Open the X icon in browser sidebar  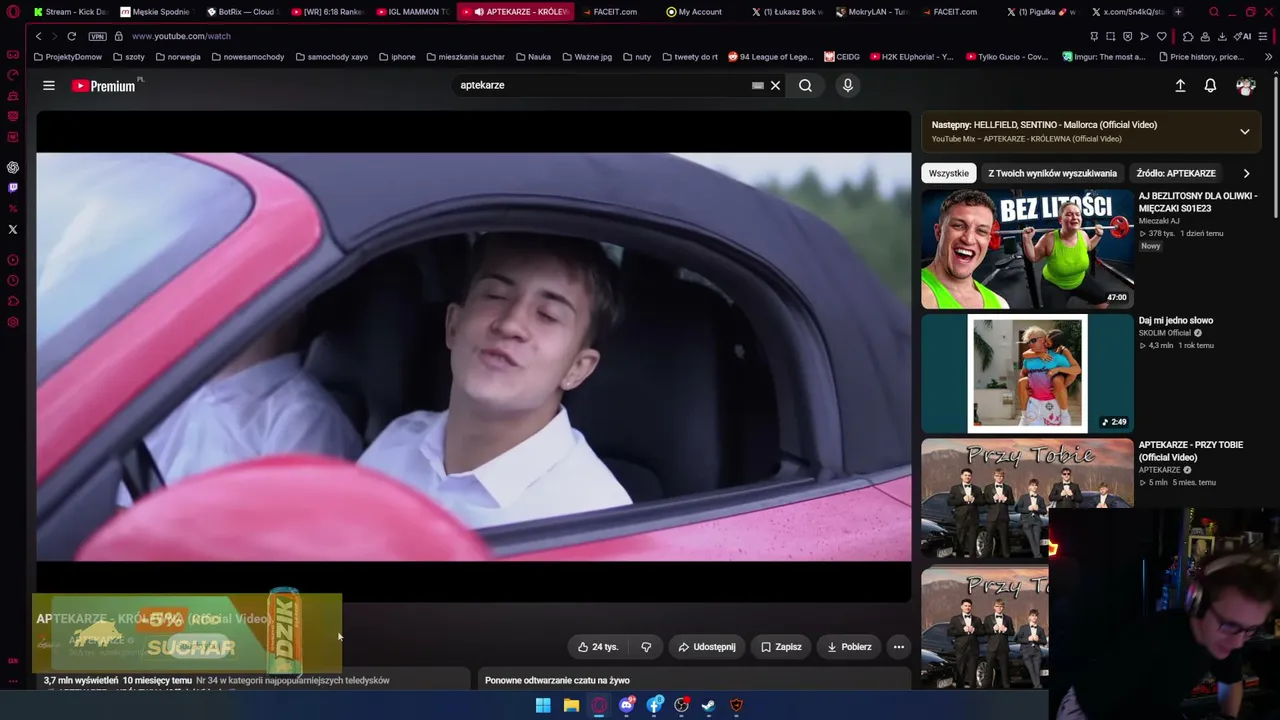[13, 230]
